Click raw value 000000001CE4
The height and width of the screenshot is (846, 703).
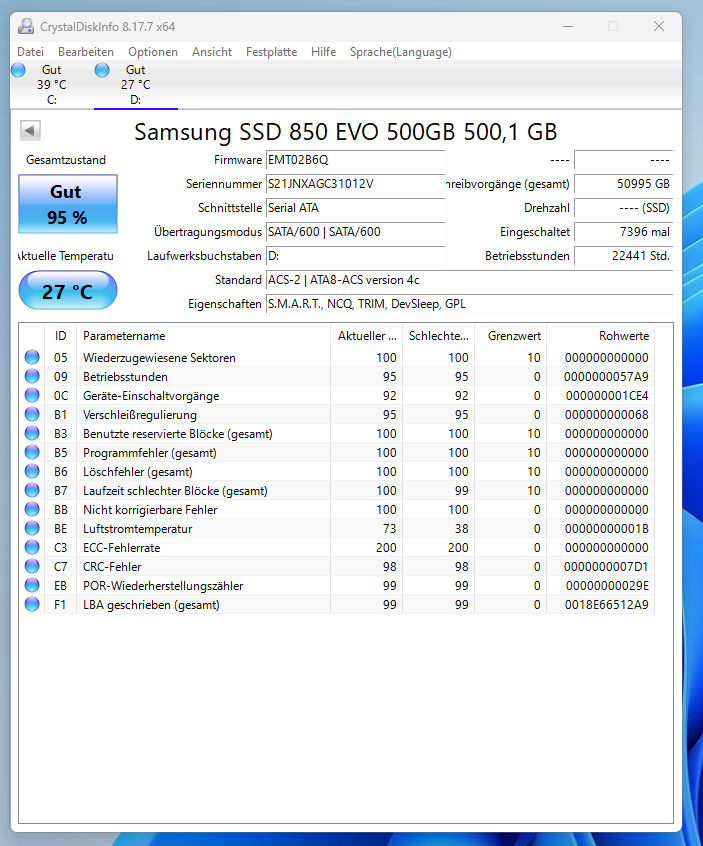coord(607,395)
